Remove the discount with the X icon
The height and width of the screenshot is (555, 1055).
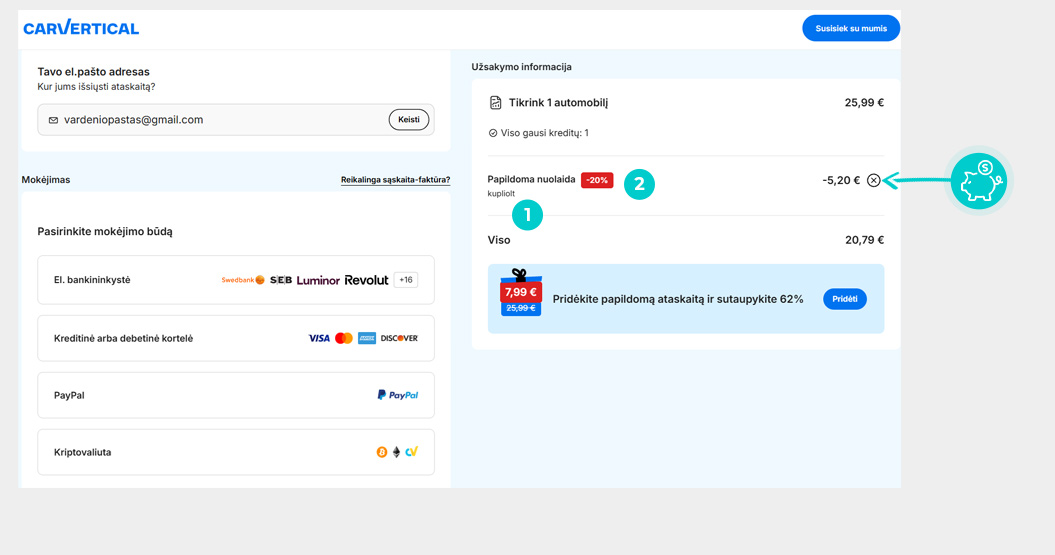(x=873, y=181)
